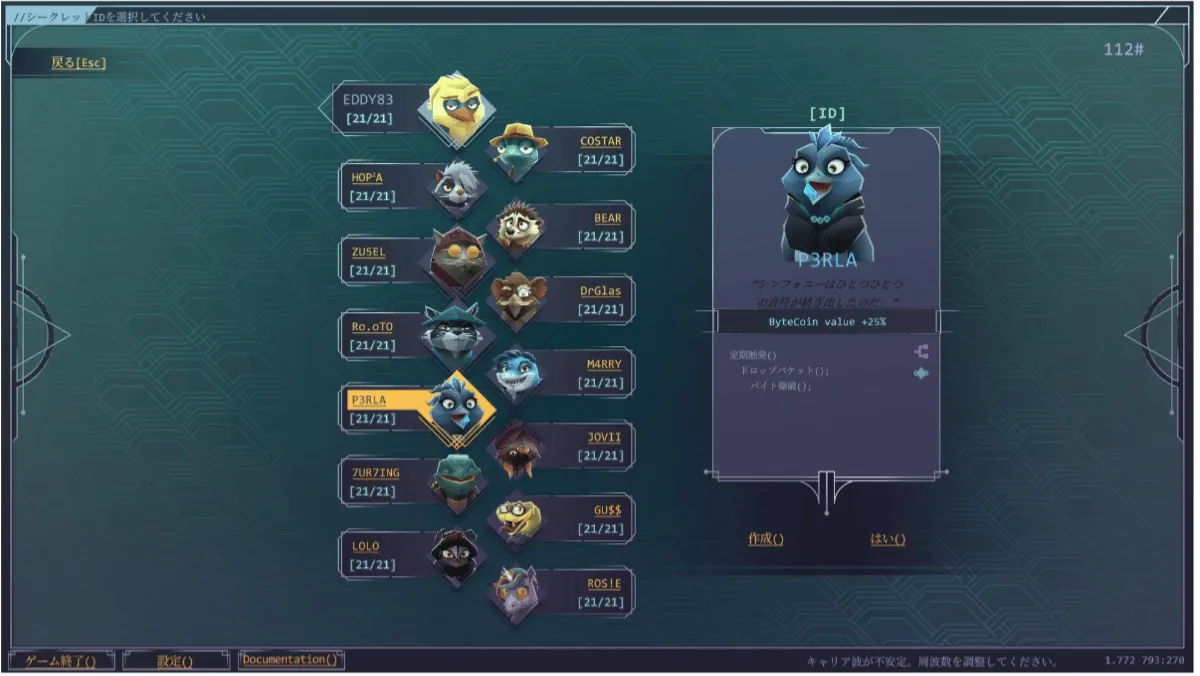Click the network node icon in ID panel

pyautogui.click(x=921, y=352)
